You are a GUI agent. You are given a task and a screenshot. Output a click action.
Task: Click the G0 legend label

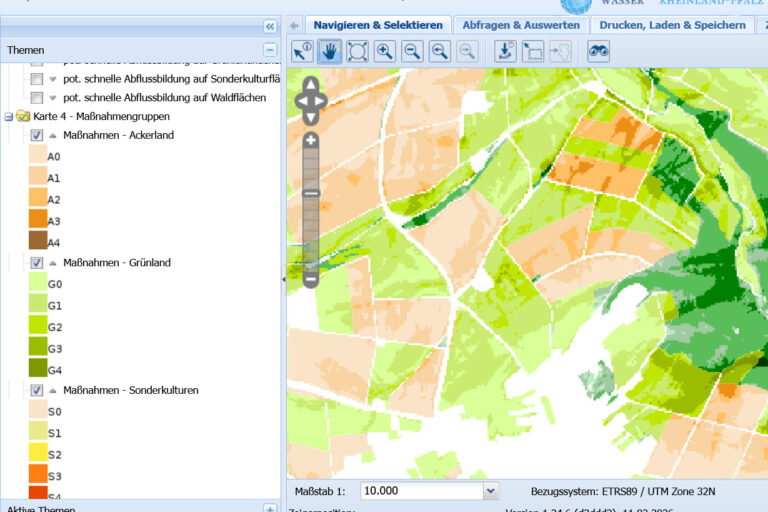55,284
